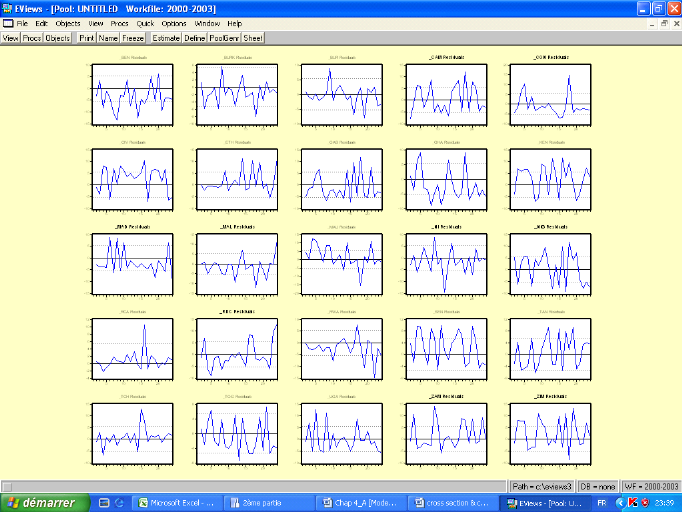
Task: Open PoolGenr from the toolbar
Action: [225, 38]
